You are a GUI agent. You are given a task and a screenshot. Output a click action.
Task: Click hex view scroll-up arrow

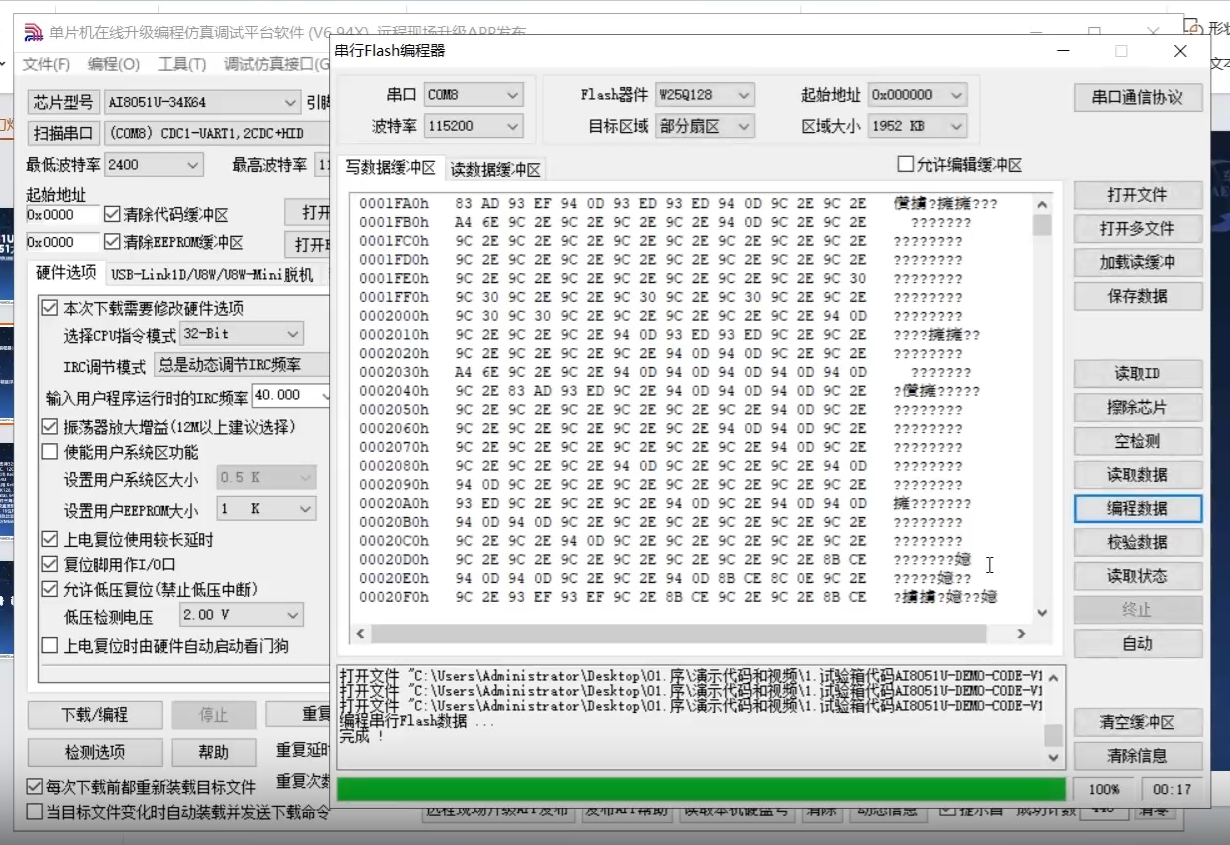click(1042, 205)
